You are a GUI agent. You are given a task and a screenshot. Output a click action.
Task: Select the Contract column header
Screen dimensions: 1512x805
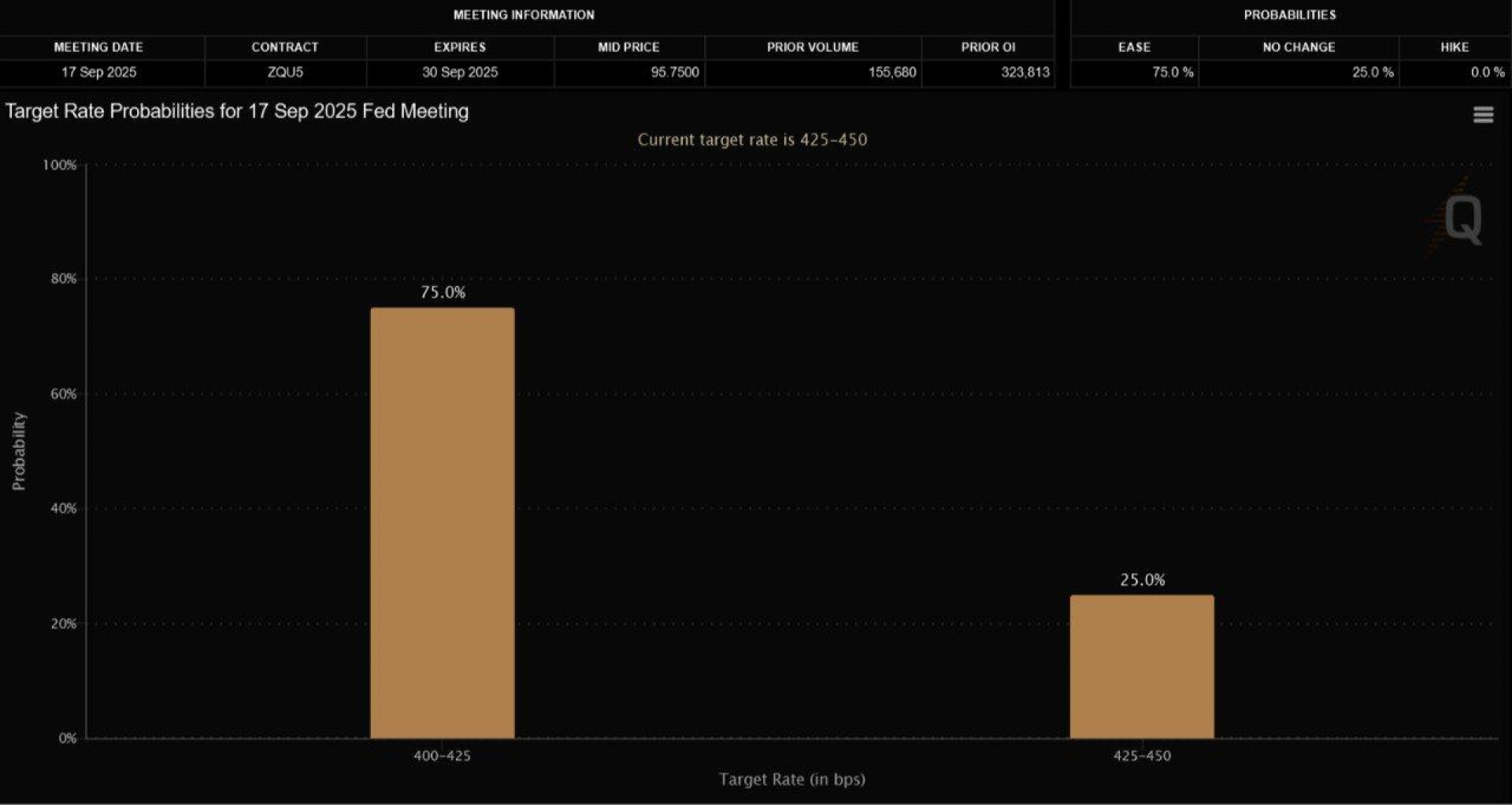[285, 47]
